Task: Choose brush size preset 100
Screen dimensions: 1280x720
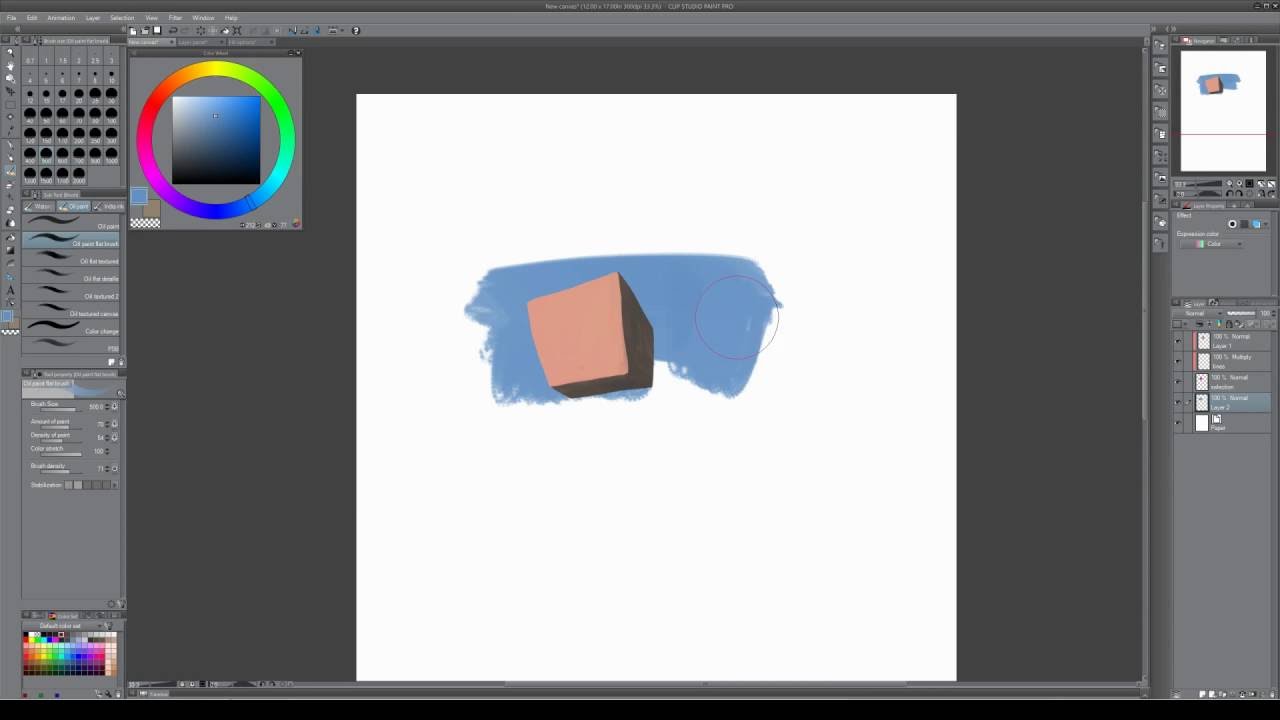Action: click(x=111, y=113)
